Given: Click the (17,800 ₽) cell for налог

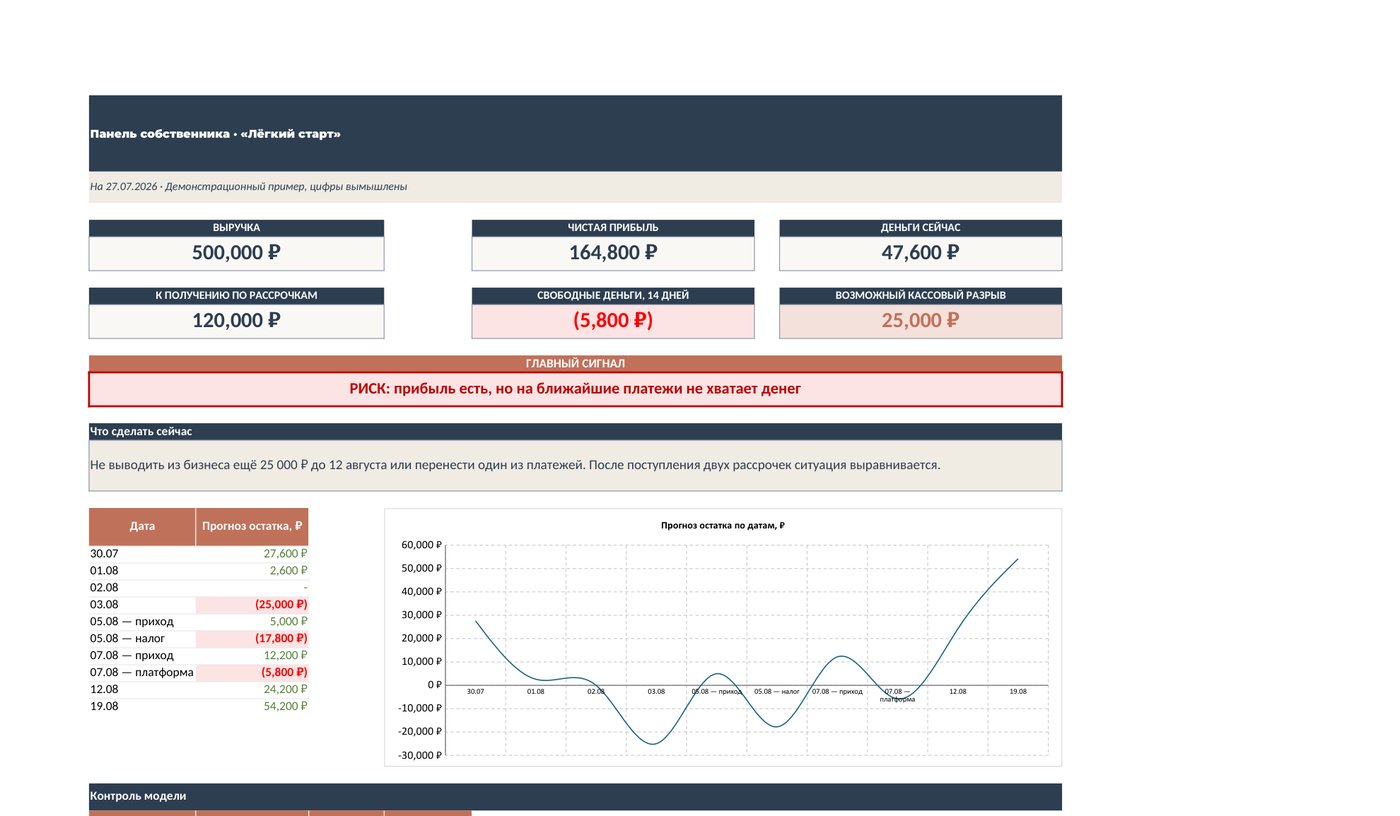Looking at the screenshot, I should click(252, 639).
